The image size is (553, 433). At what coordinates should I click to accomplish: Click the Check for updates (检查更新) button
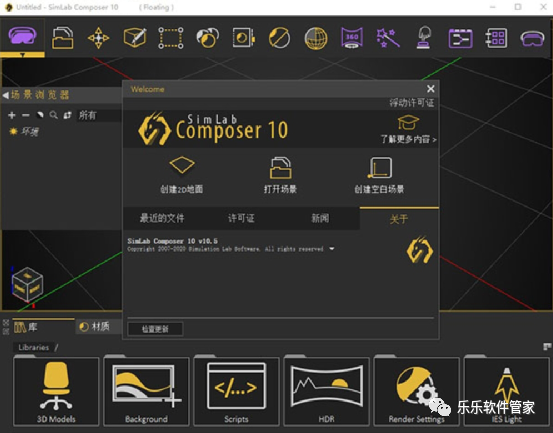click(x=155, y=329)
